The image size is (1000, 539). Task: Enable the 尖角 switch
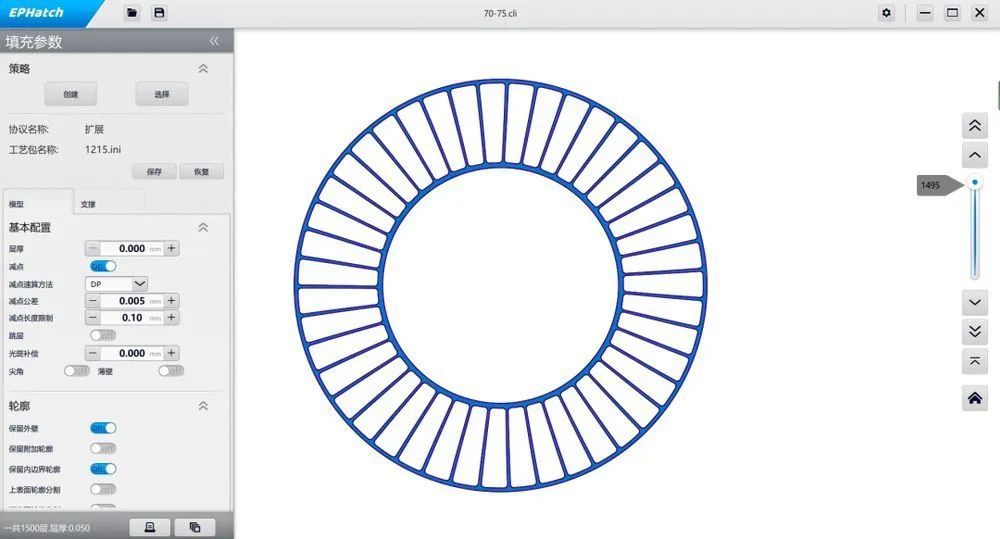(77, 371)
